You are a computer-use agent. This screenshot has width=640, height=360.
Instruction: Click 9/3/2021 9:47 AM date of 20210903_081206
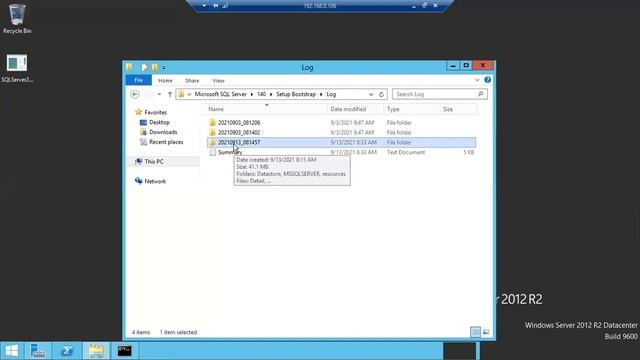coord(352,122)
